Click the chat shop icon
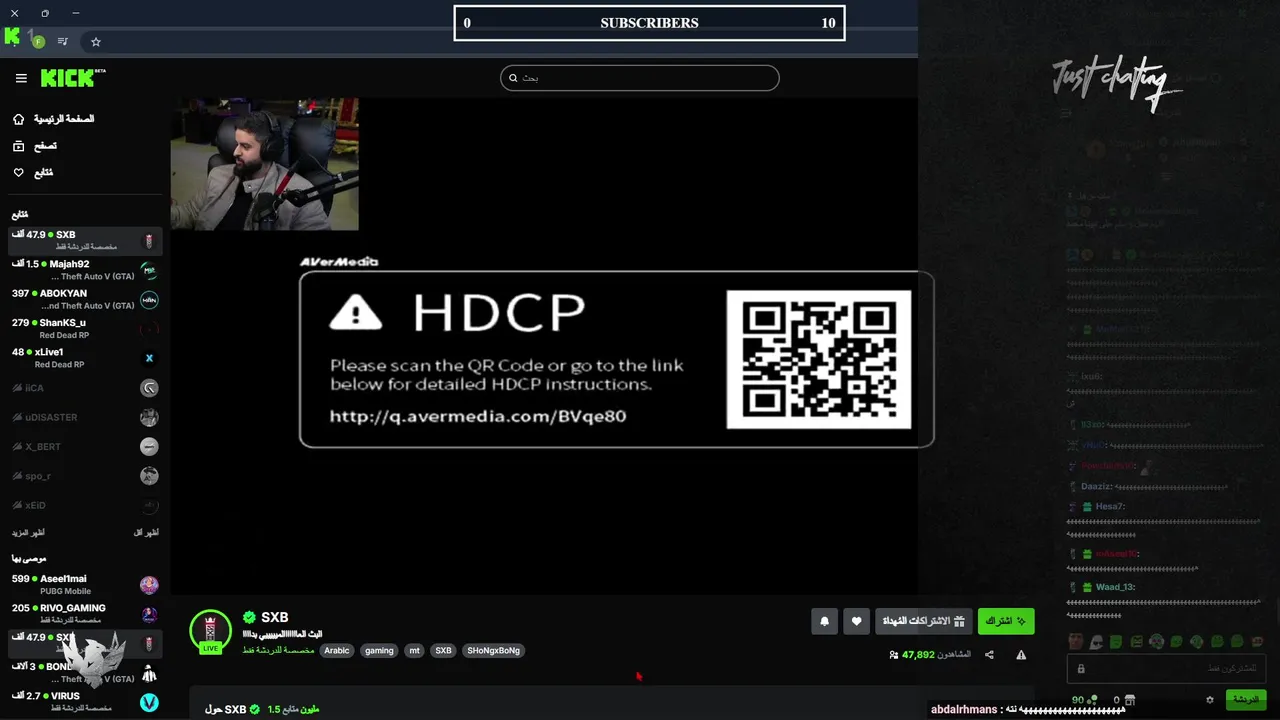1280x720 pixels. click(x=1131, y=700)
